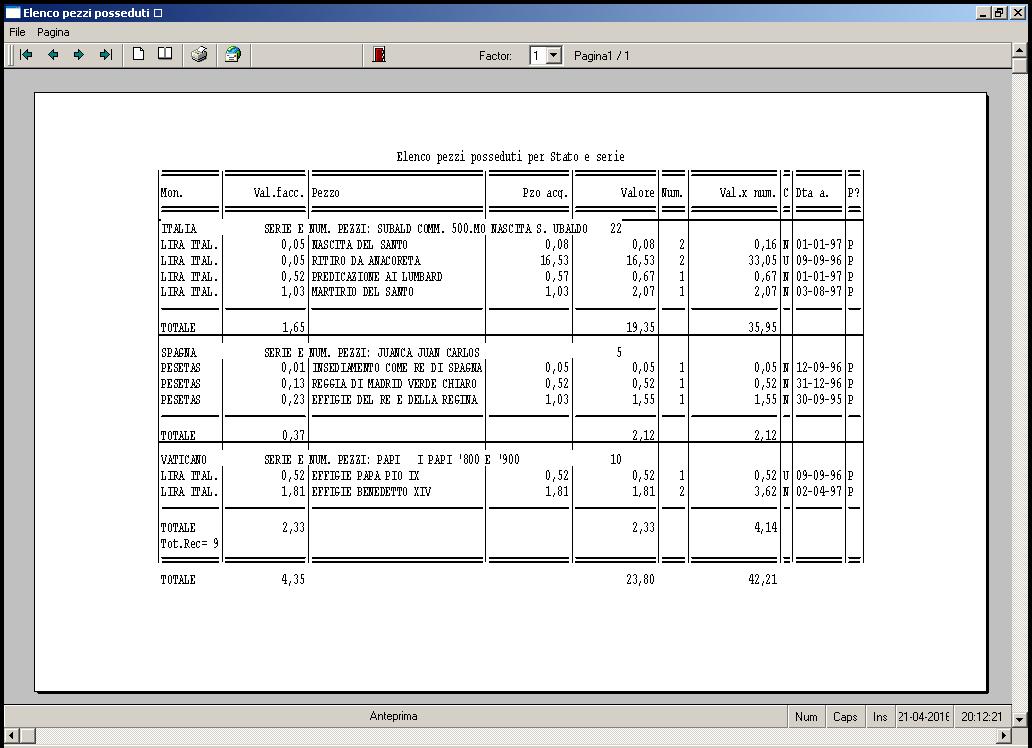Click the 'INSEDIAMENTO COME RE DI SPAGNA' entry
The height and width of the screenshot is (748, 1032).
pos(397,367)
